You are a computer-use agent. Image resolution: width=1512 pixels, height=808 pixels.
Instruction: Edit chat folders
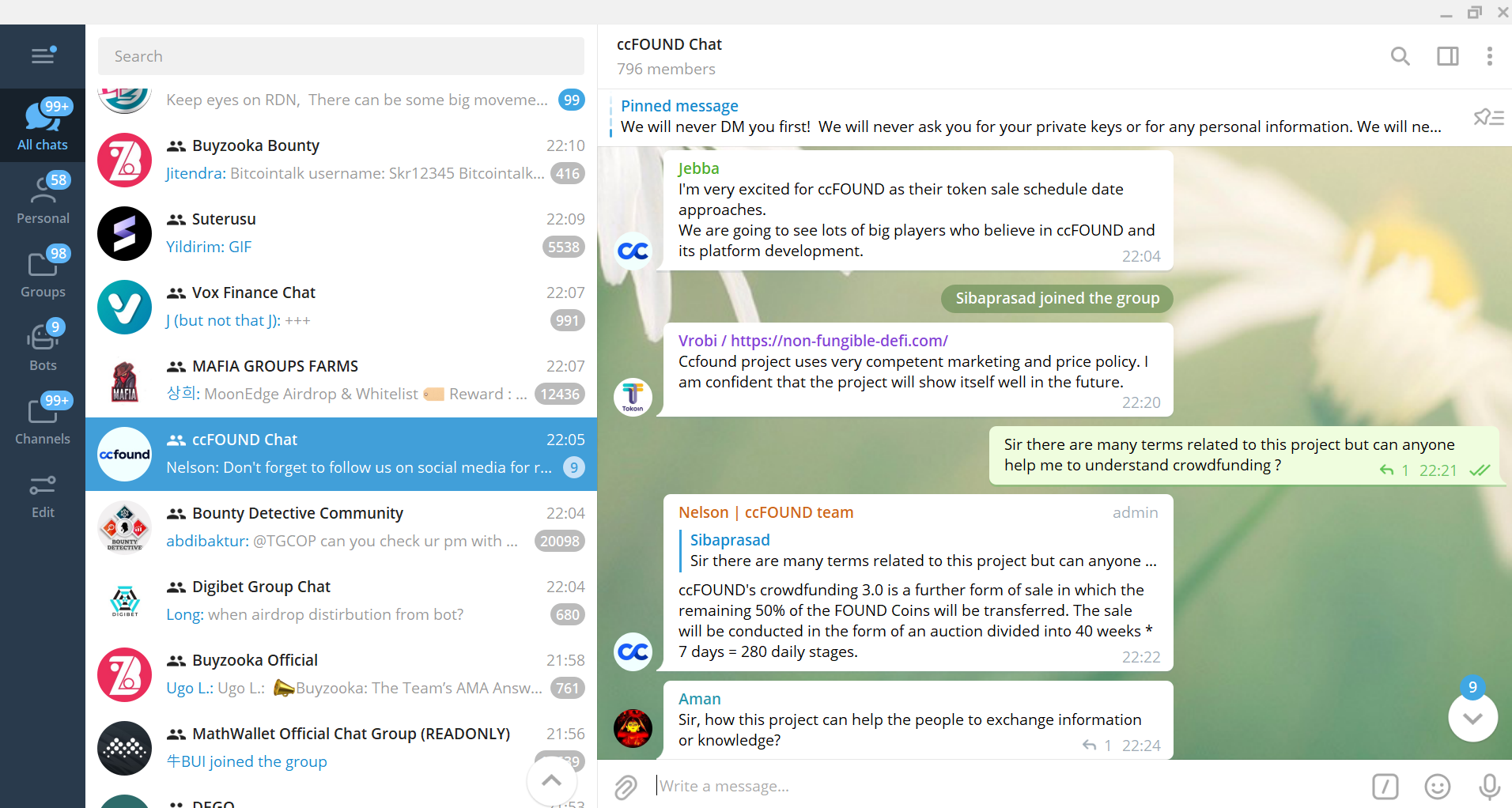[43, 494]
